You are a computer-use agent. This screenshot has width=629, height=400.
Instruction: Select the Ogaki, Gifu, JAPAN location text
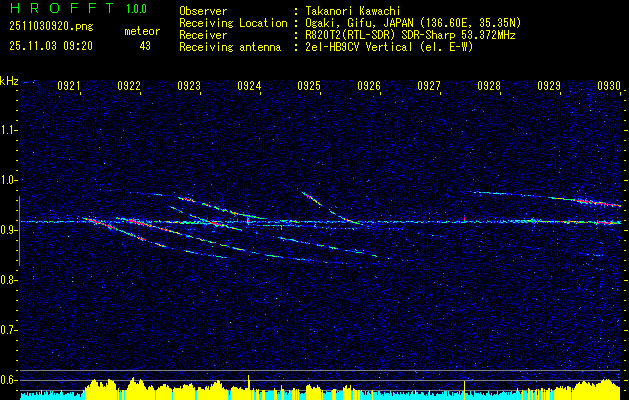pyautogui.click(x=413, y=23)
